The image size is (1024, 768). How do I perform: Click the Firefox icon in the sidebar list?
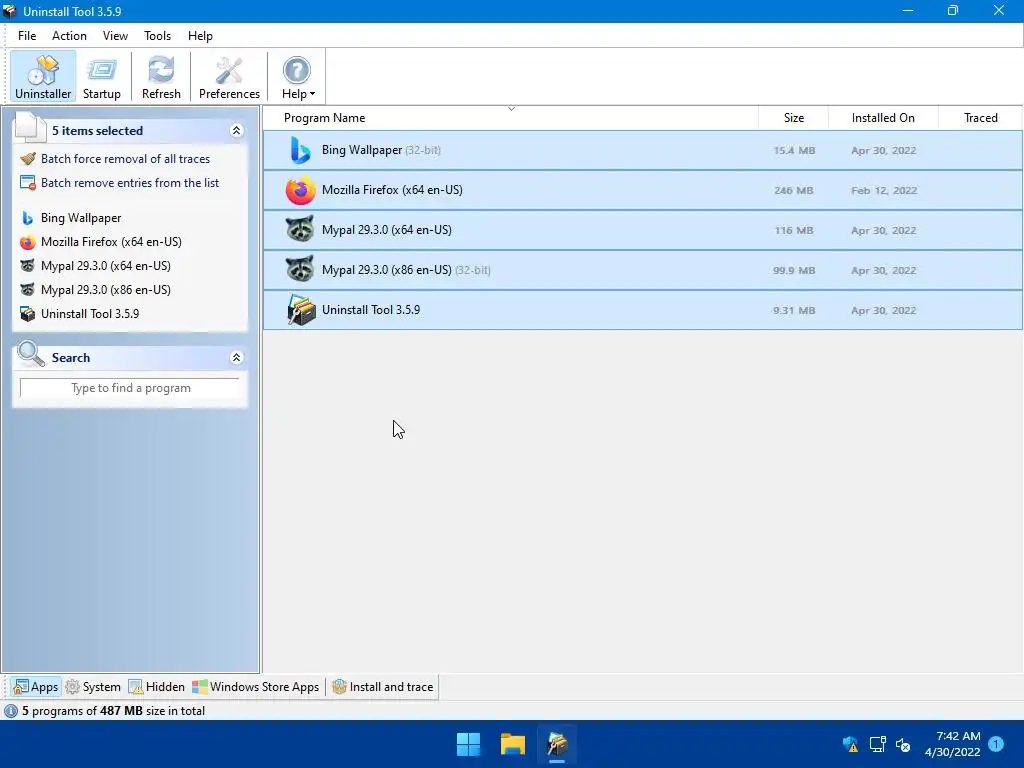[27, 242]
